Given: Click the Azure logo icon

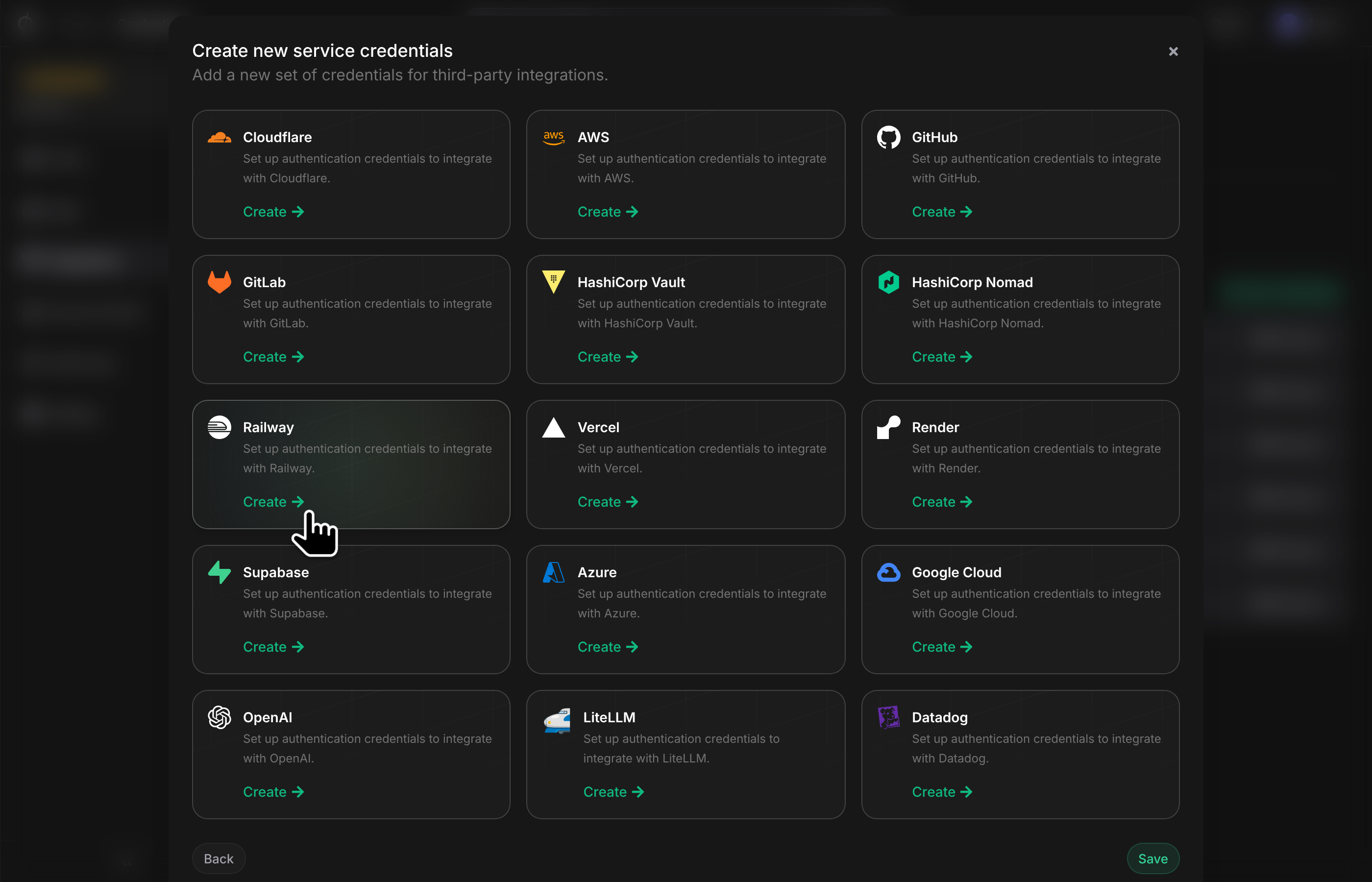Looking at the screenshot, I should coord(554,572).
